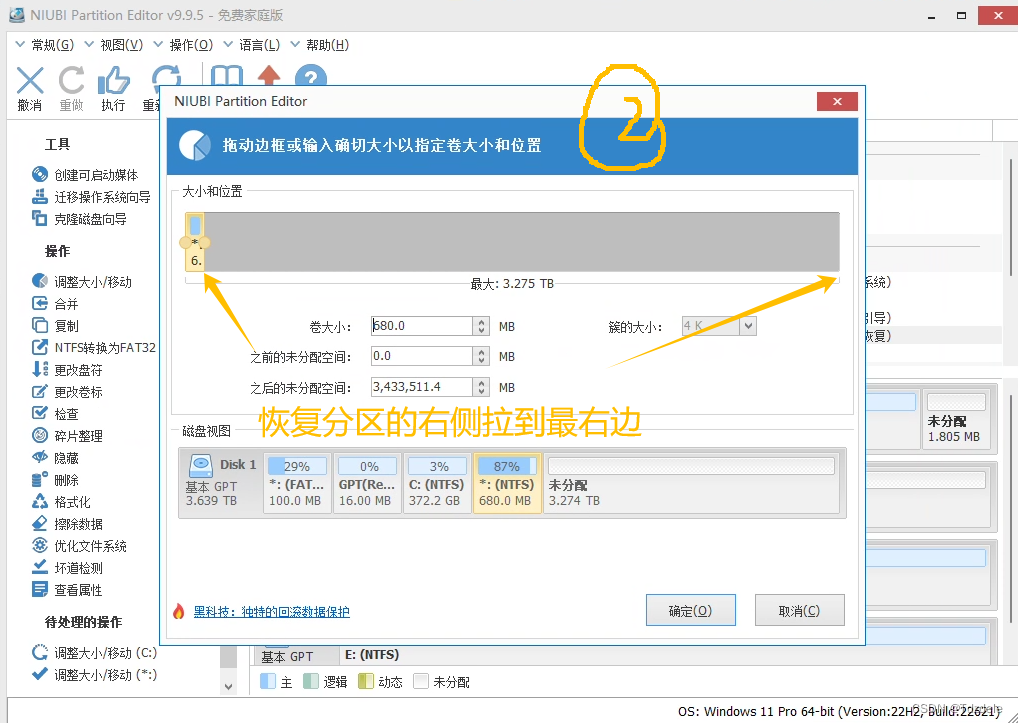
Task: Toggle pending operation 调整大小/移动 (*:)
Action: [95, 675]
